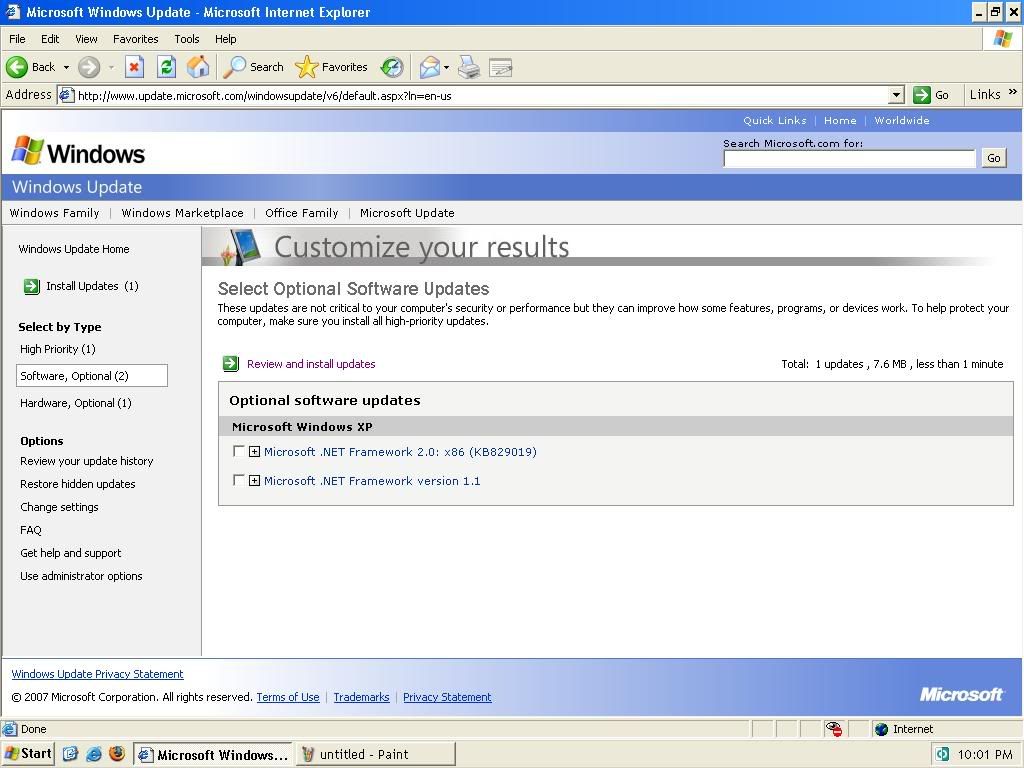Click Quick Links in header
The height and width of the screenshot is (768, 1024).
775,120
